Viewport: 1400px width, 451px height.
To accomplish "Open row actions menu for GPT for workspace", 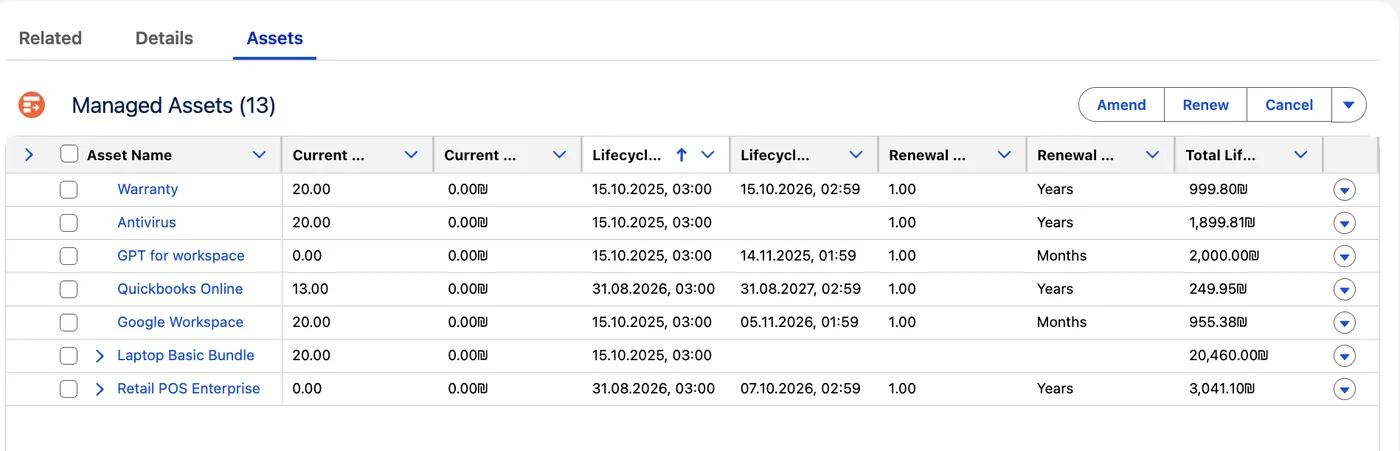I will (1344, 256).
